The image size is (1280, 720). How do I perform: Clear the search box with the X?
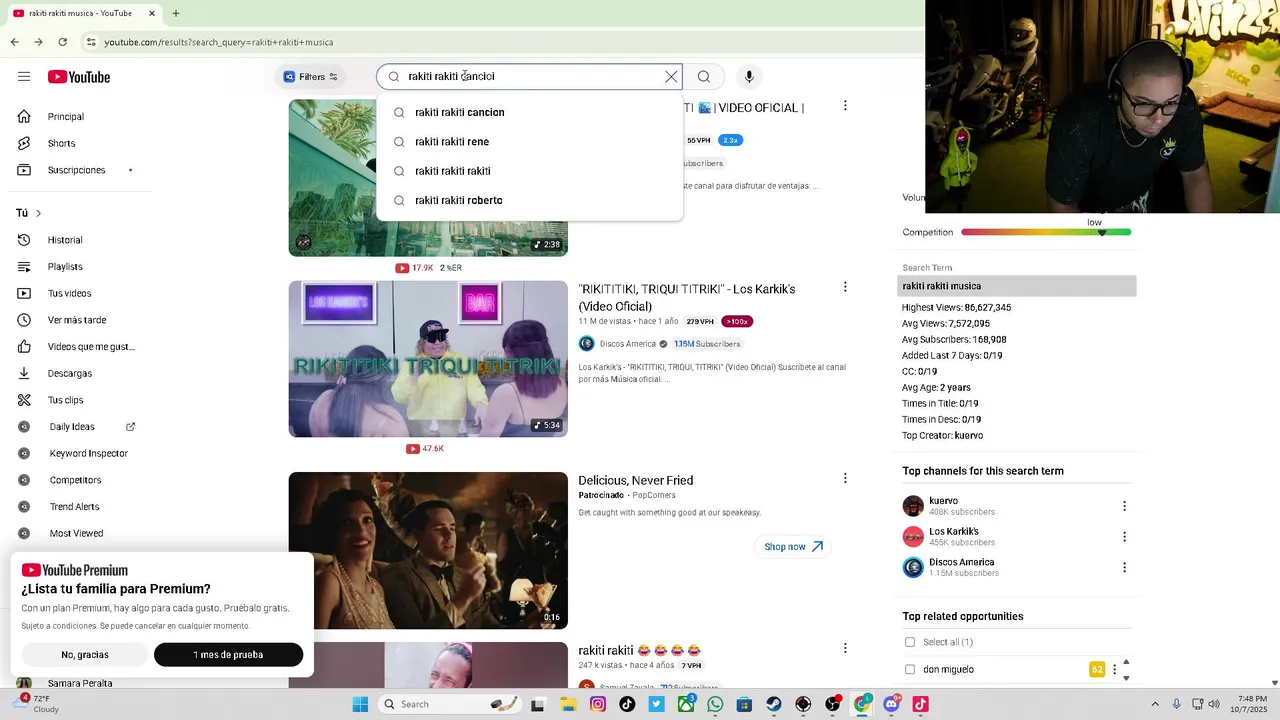tap(671, 77)
